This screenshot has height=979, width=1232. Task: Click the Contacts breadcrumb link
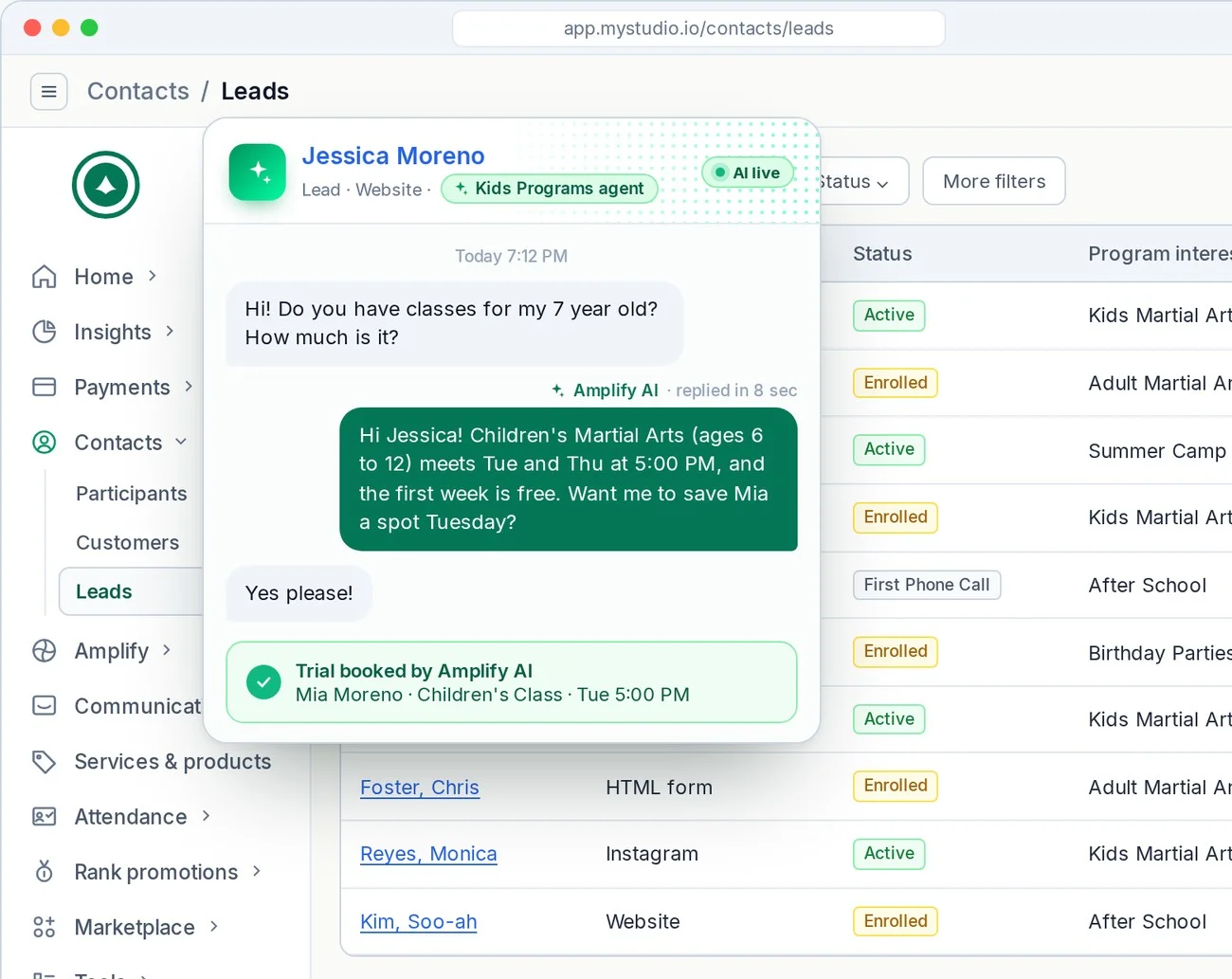pyautogui.click(x=138, y=91)
